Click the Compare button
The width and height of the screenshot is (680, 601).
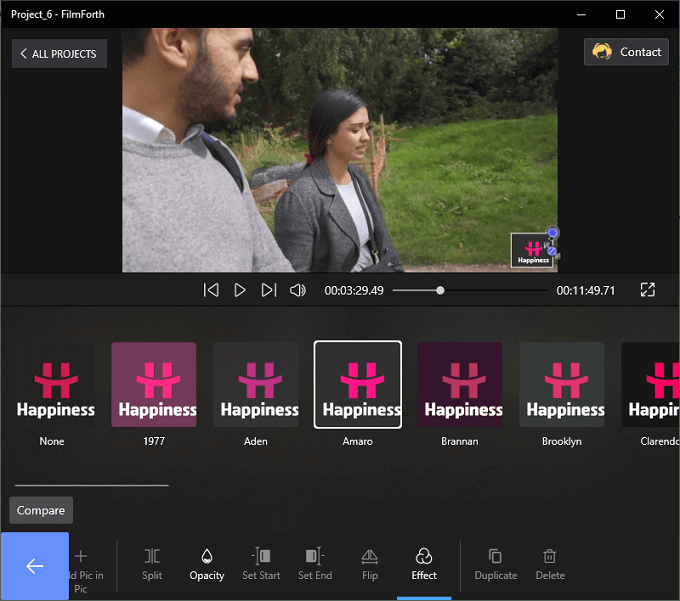[x=41, y=510]
